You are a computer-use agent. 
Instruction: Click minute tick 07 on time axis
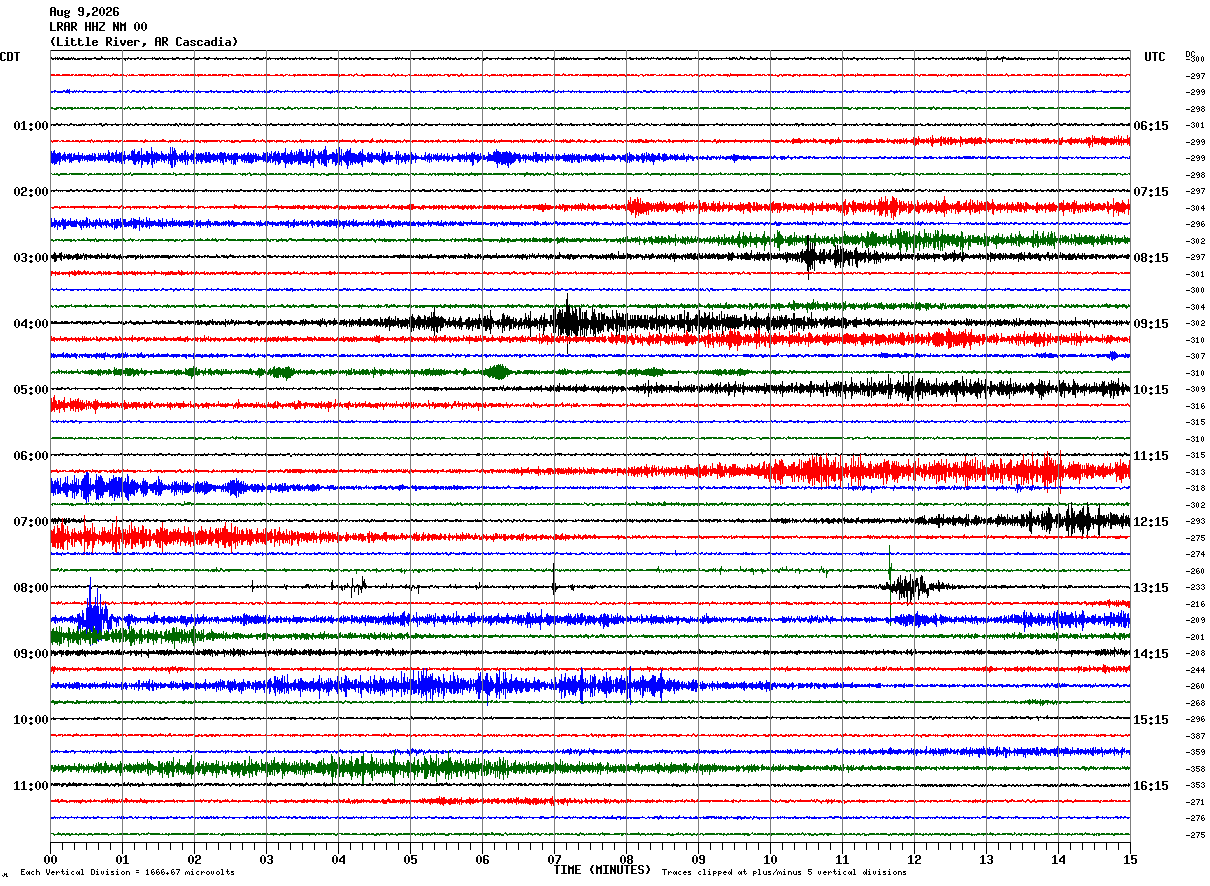coord(554,859)
